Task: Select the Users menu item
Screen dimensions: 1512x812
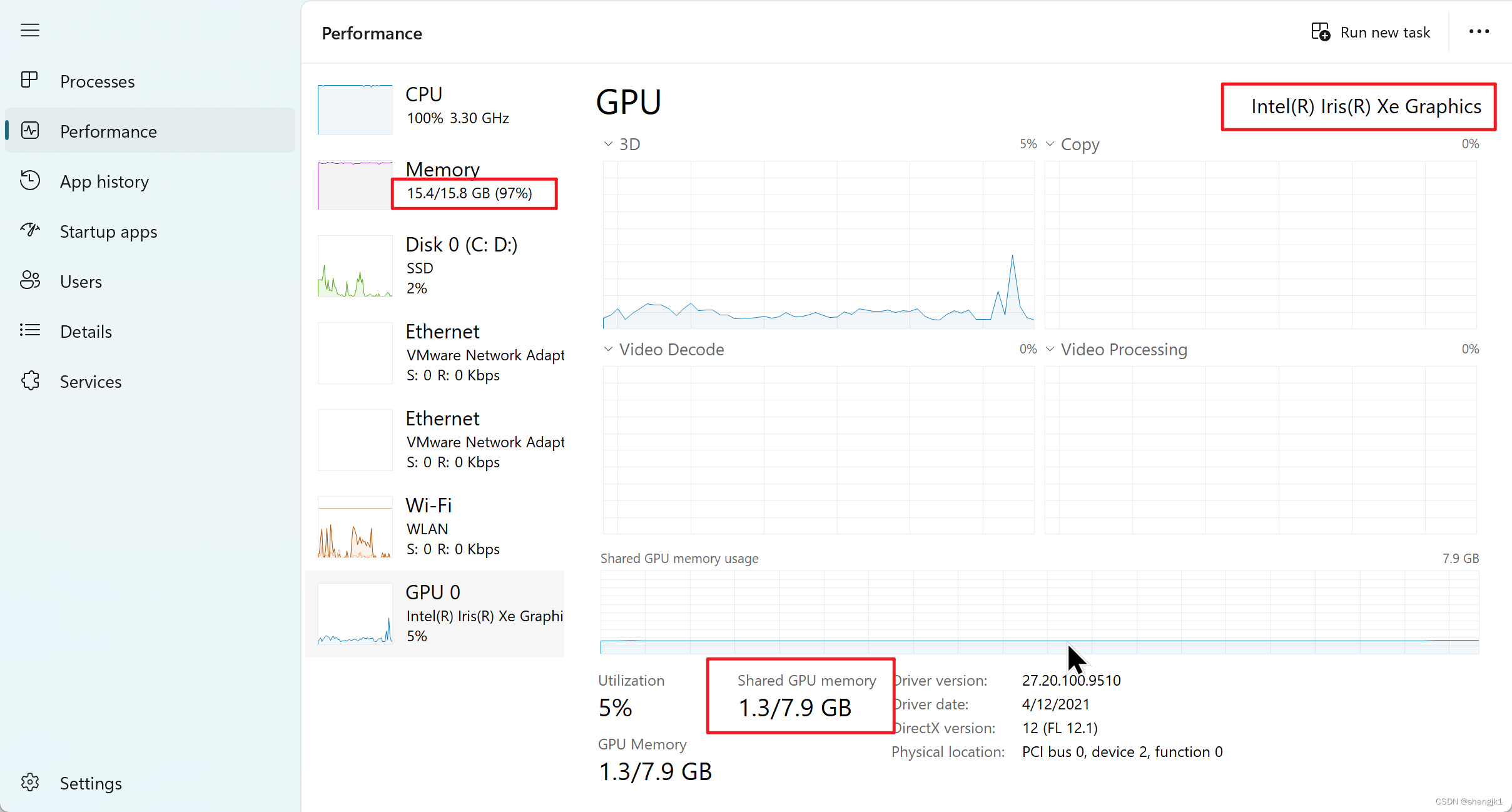Action: (80, 281)
